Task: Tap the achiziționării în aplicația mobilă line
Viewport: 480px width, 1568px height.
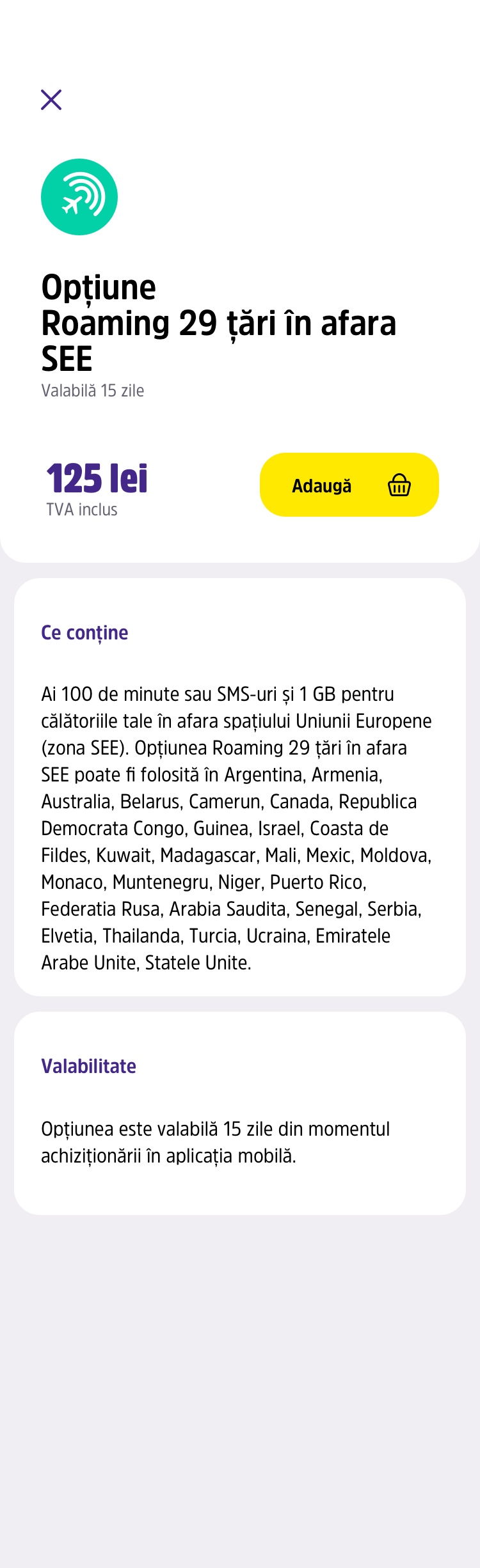Action: click(x=169, y=1156)
